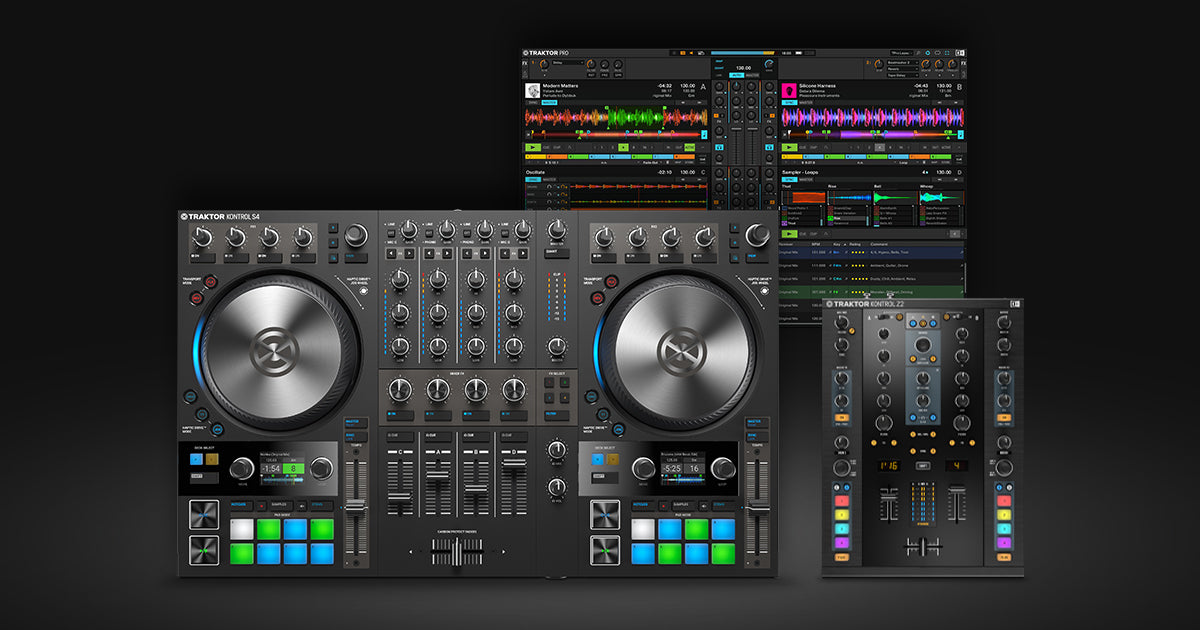Toggle SYNC on deck B
Image resolution: width=1200 pixels, height=630 pixels.
(x=789, y=102)
